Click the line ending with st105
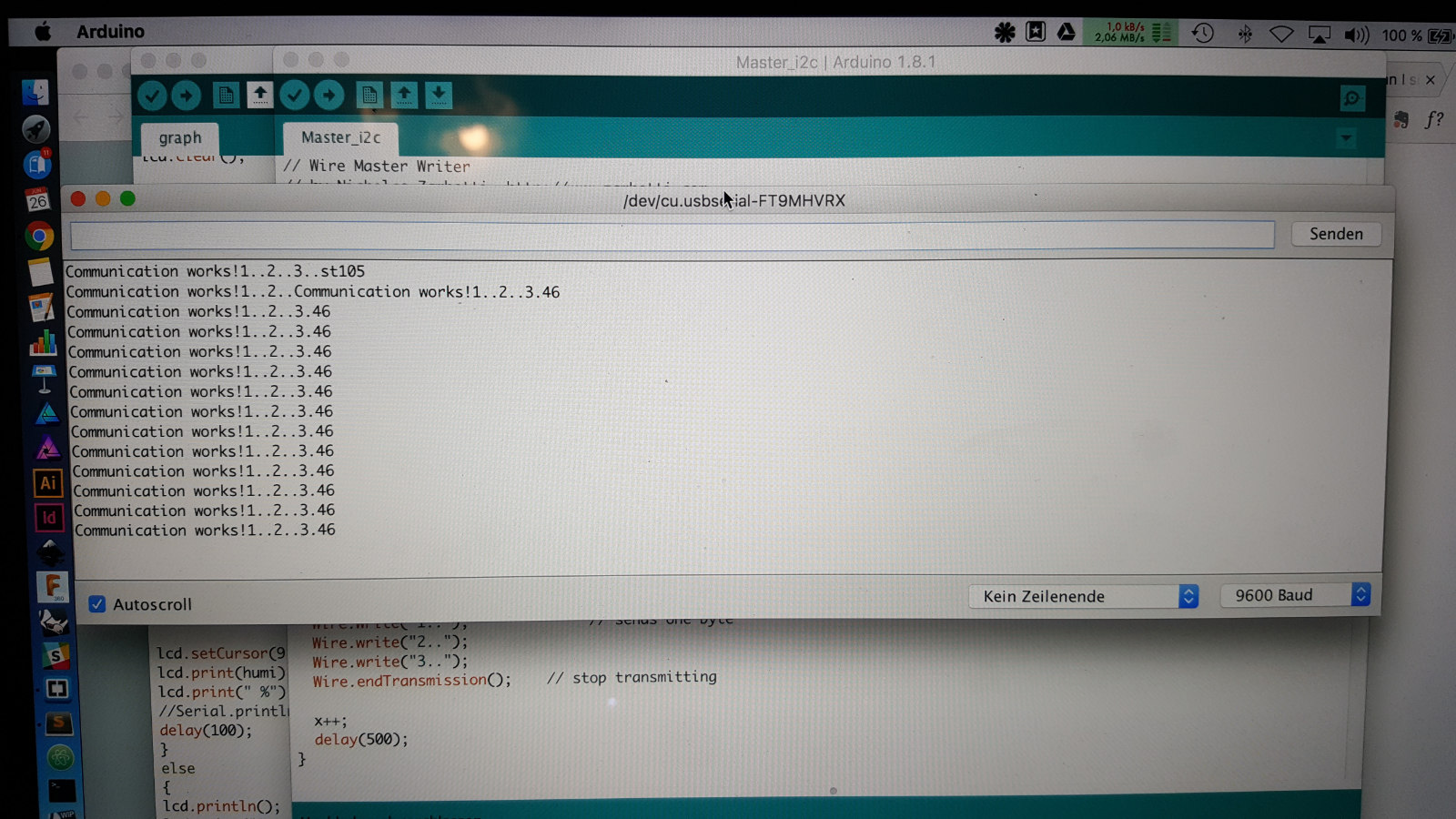This screenshot has width=1456, height=819. [x=215, y=271]
